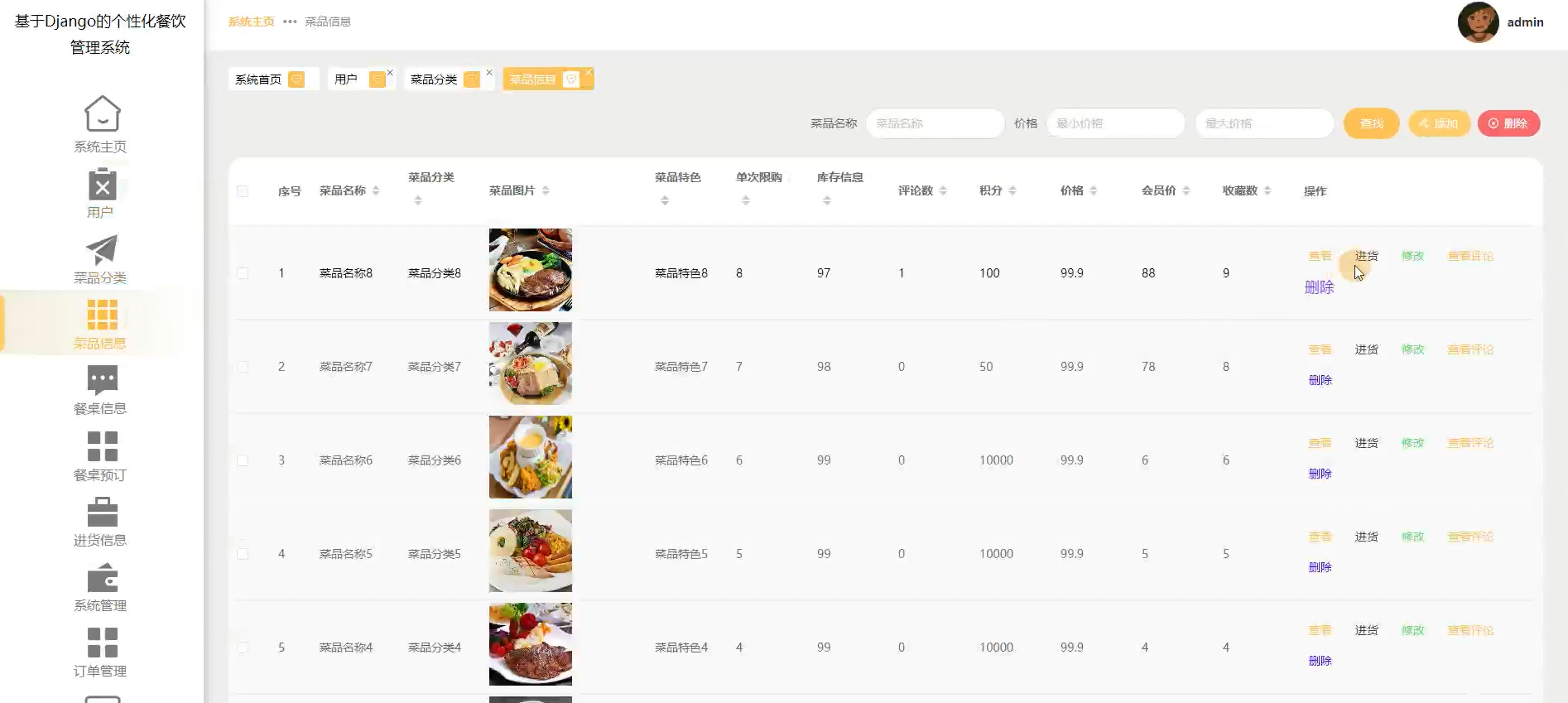Open 系统管理 wallet icon

coord(102,577)
